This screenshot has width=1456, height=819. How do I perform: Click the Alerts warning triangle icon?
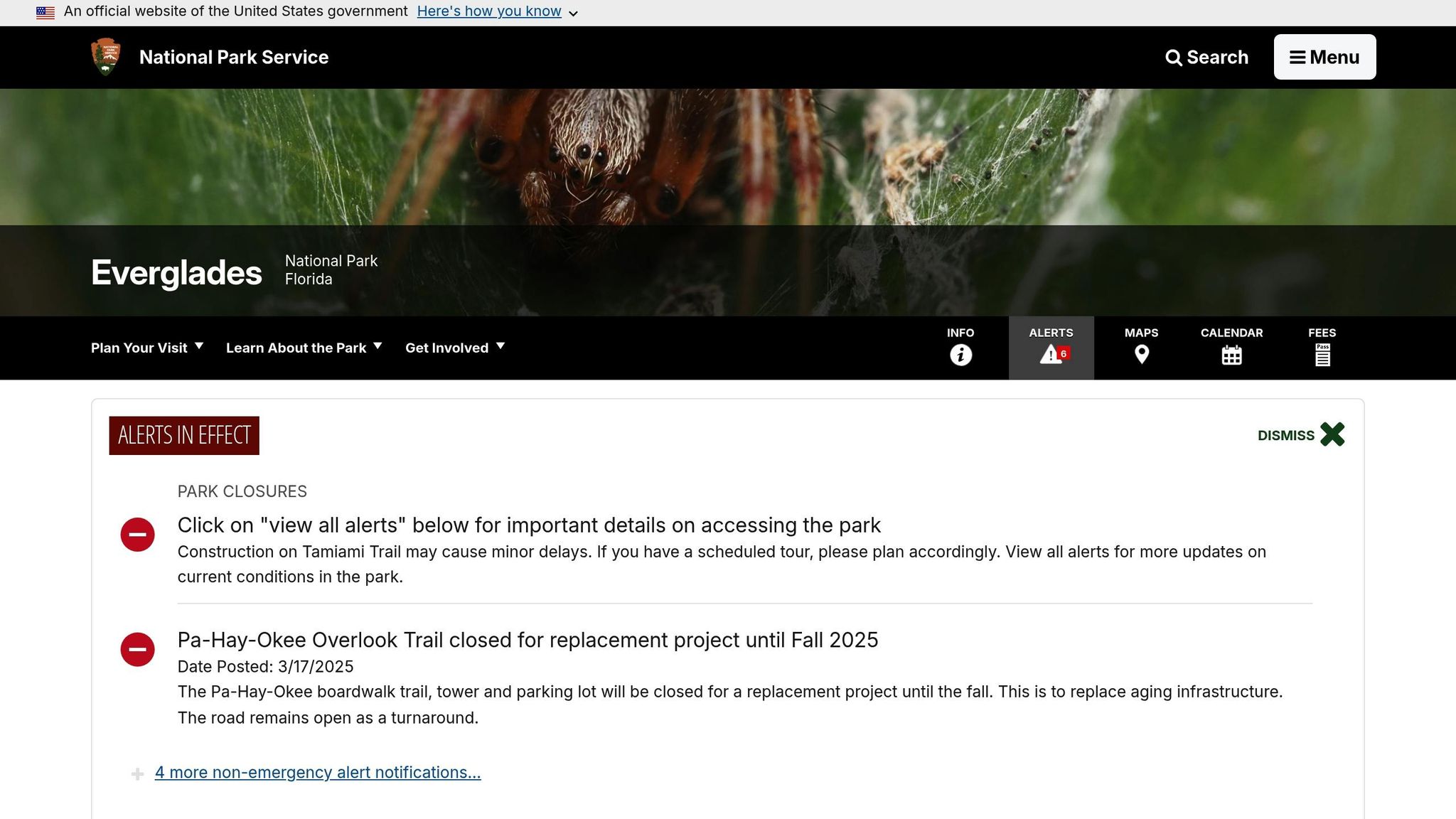pyautogui.click(x=1051, y=354)
